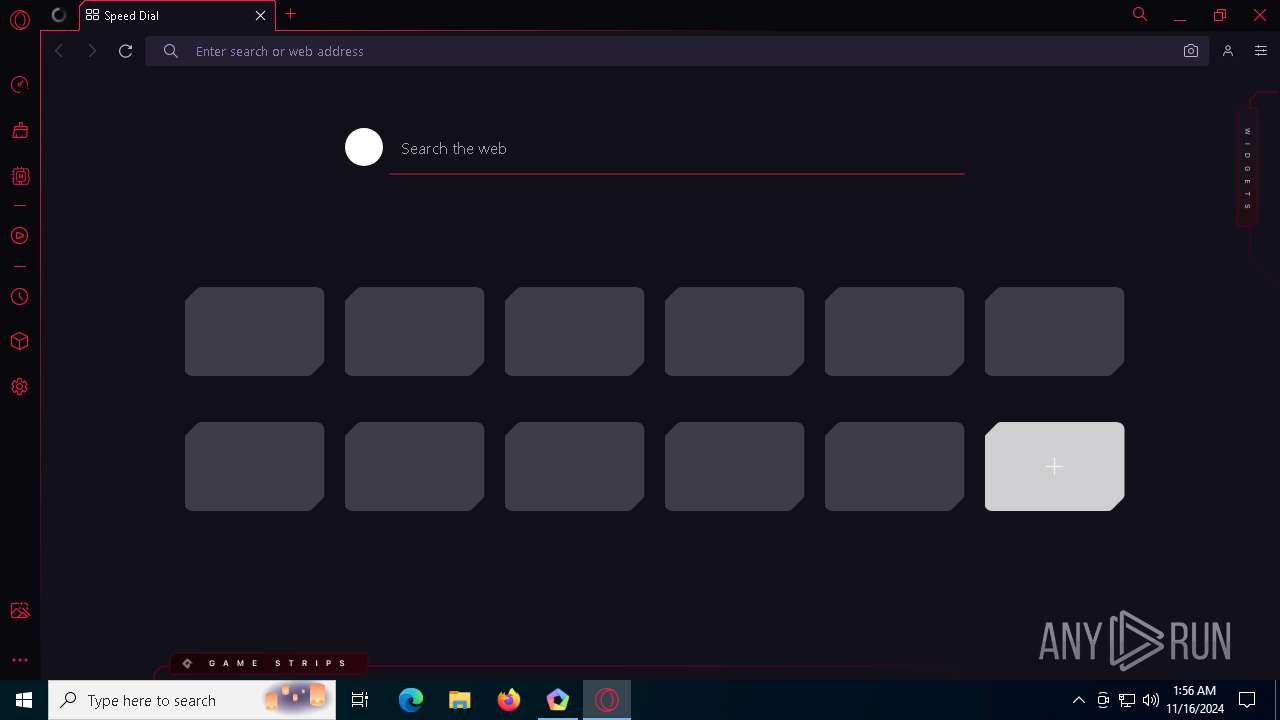Open the profile account icon
Image resolution: width=1280 pixels, height=720 pixels.
(x=1228, y=51)
